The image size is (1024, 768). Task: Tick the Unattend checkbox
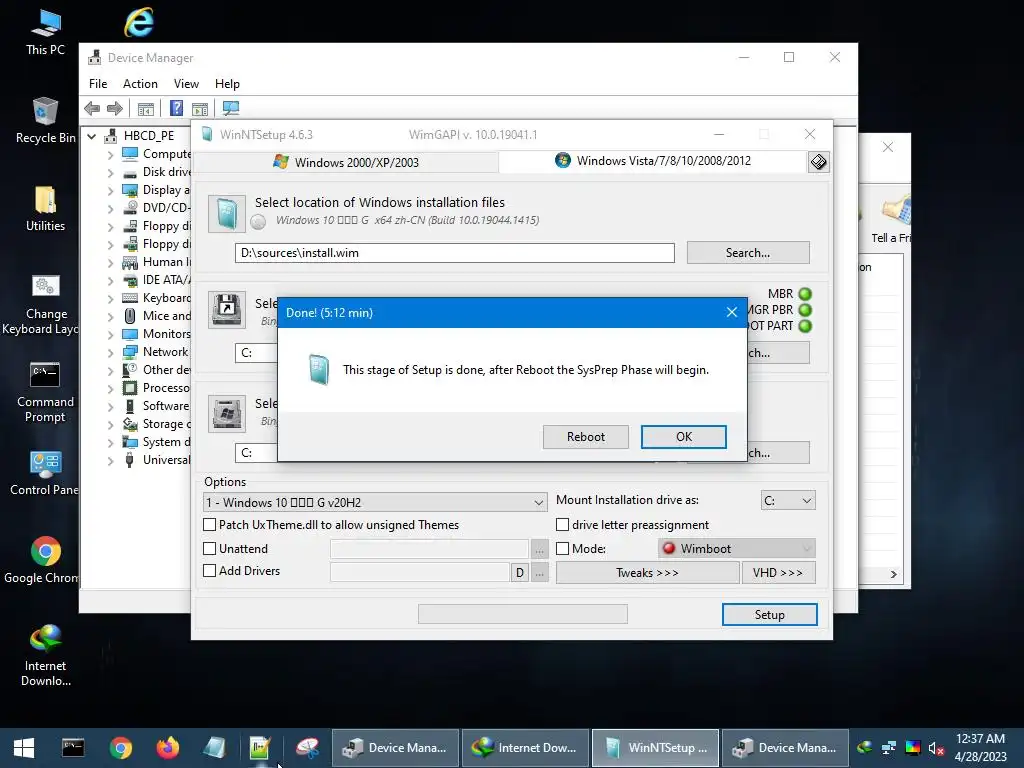click(210, 549)
